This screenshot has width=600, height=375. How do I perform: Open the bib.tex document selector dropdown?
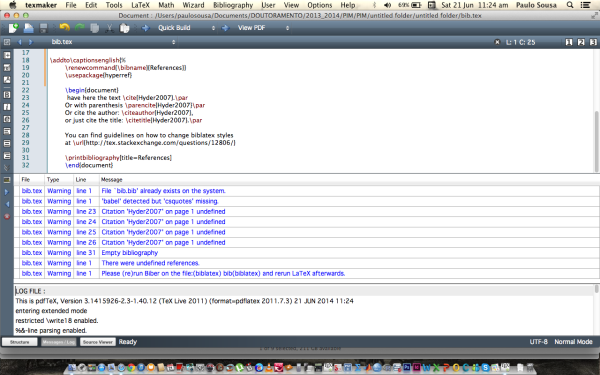point(113,42)
